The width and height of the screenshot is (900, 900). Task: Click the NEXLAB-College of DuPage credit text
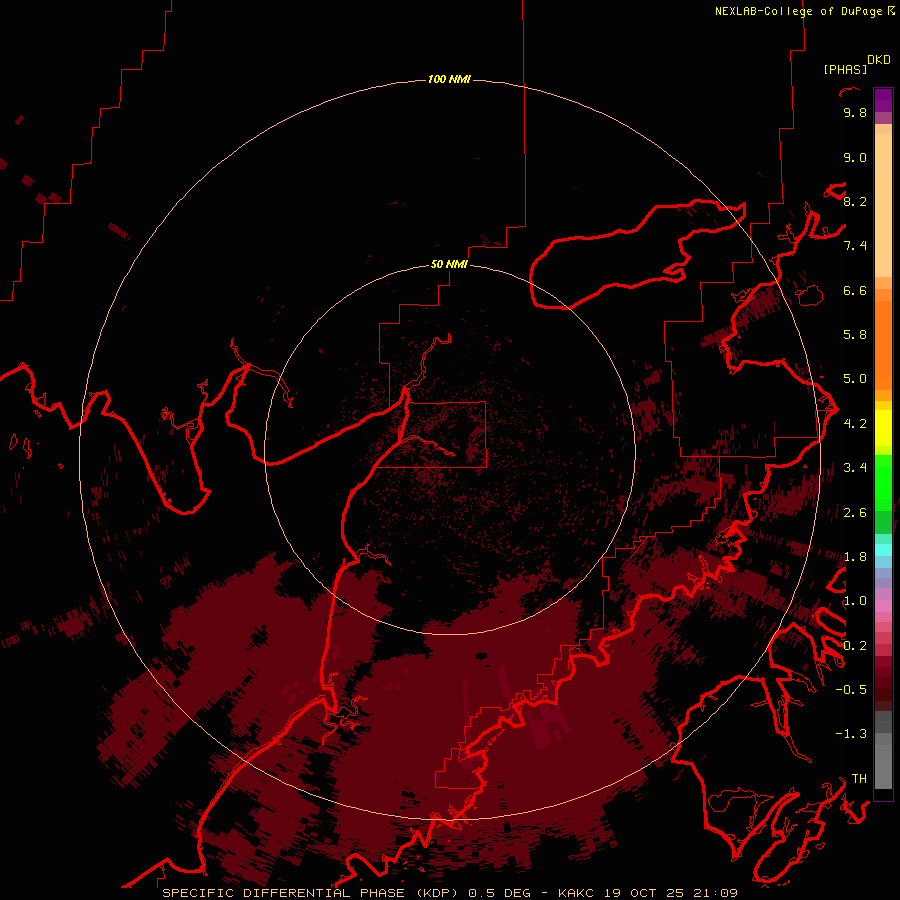[805, 11]
